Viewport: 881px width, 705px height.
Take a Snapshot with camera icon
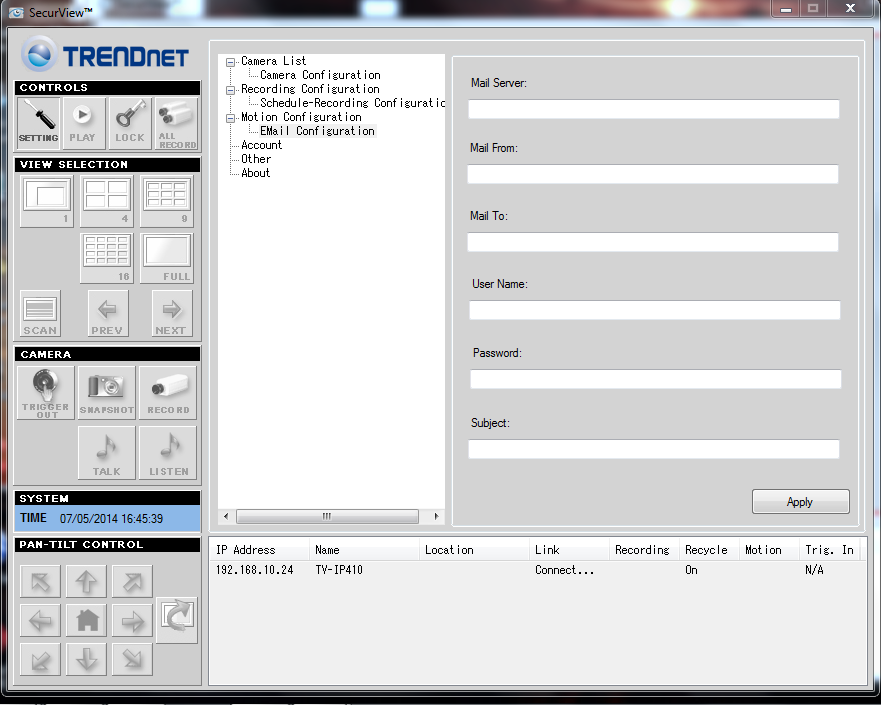[x=107, y=393]
